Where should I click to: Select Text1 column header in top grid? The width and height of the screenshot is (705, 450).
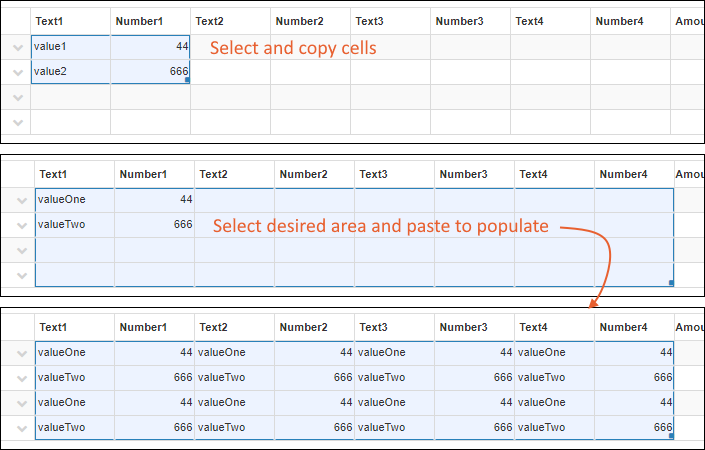click(x=70, y=21)
